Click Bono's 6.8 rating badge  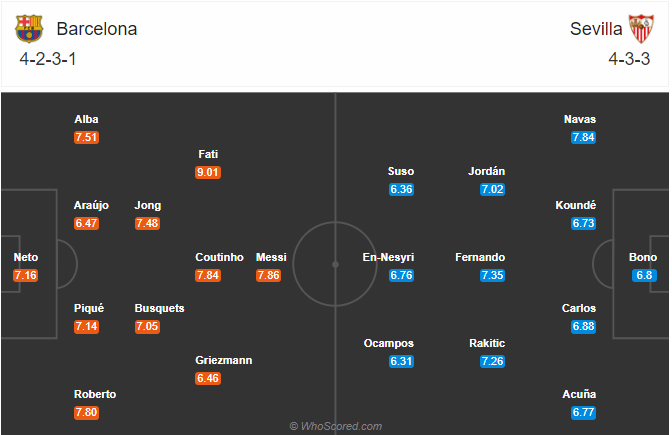(644, 275)
